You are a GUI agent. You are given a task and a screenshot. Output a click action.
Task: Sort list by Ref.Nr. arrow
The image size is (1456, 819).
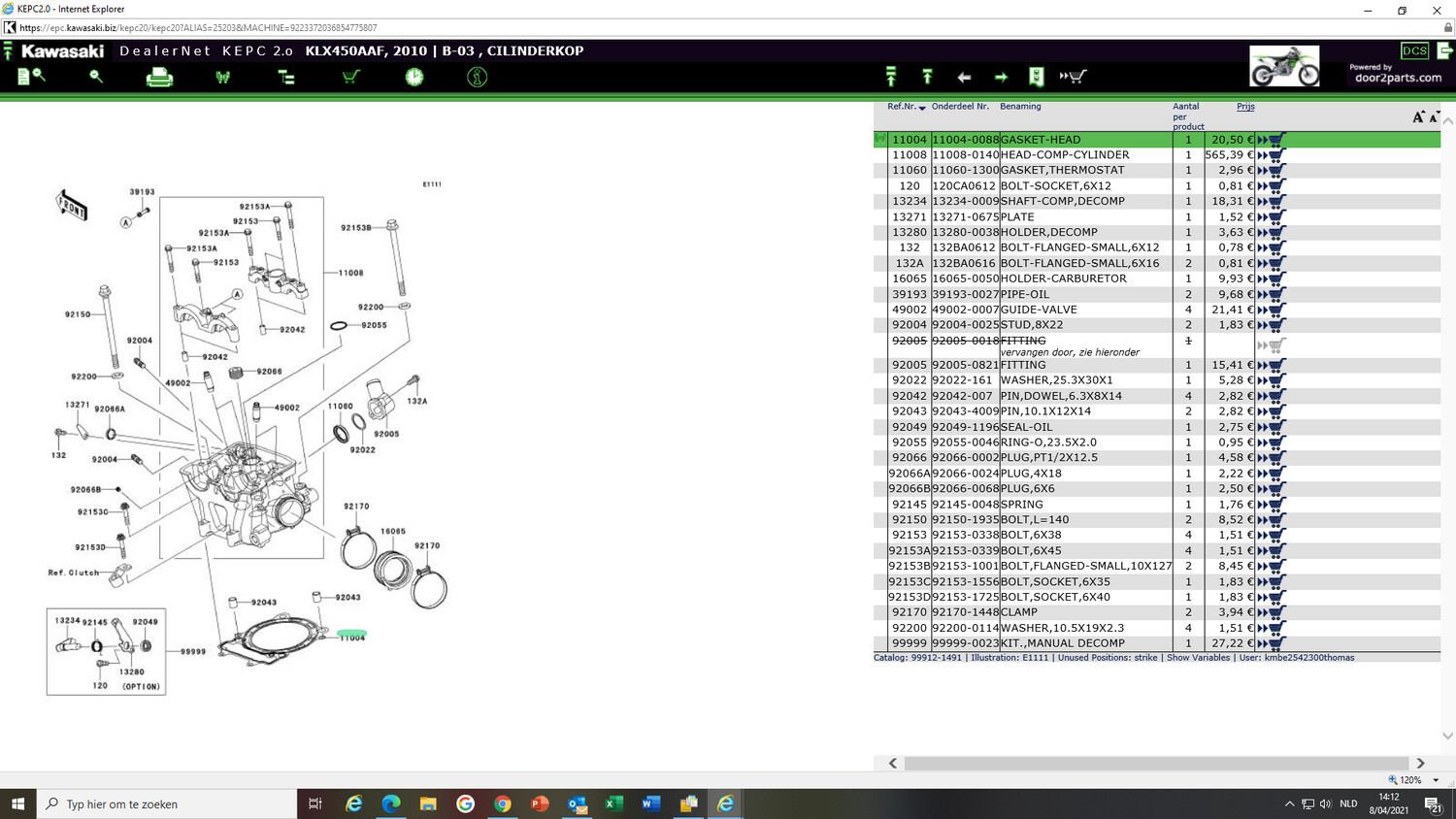tap(922, 108)
